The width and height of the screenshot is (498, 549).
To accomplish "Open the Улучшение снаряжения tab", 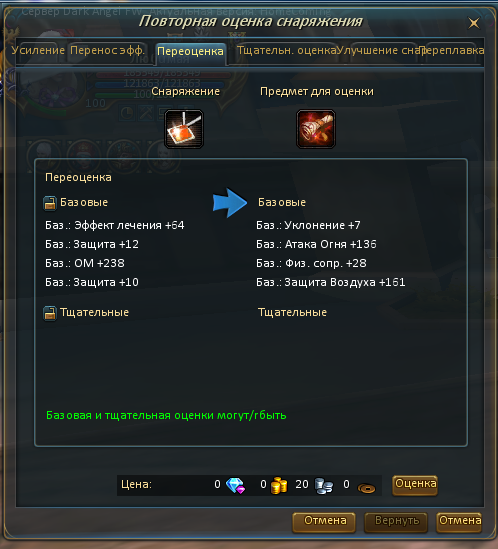I will (378, 50).
